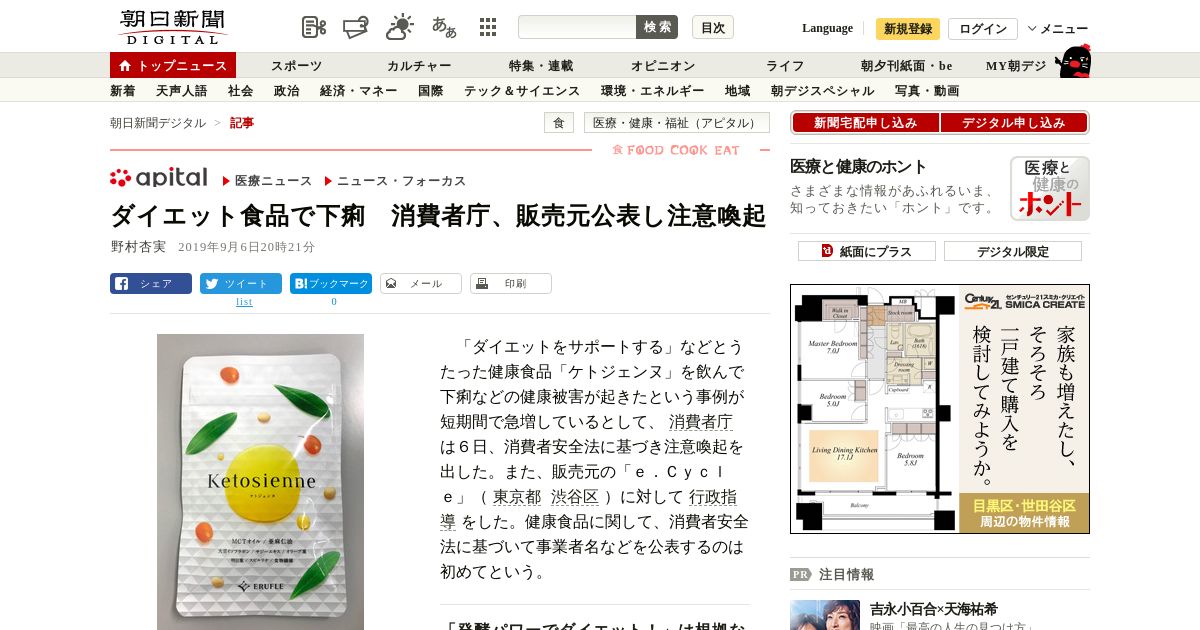Select the 国際 submenu item
The image size is (1200, 630).
tap(431, 91)
